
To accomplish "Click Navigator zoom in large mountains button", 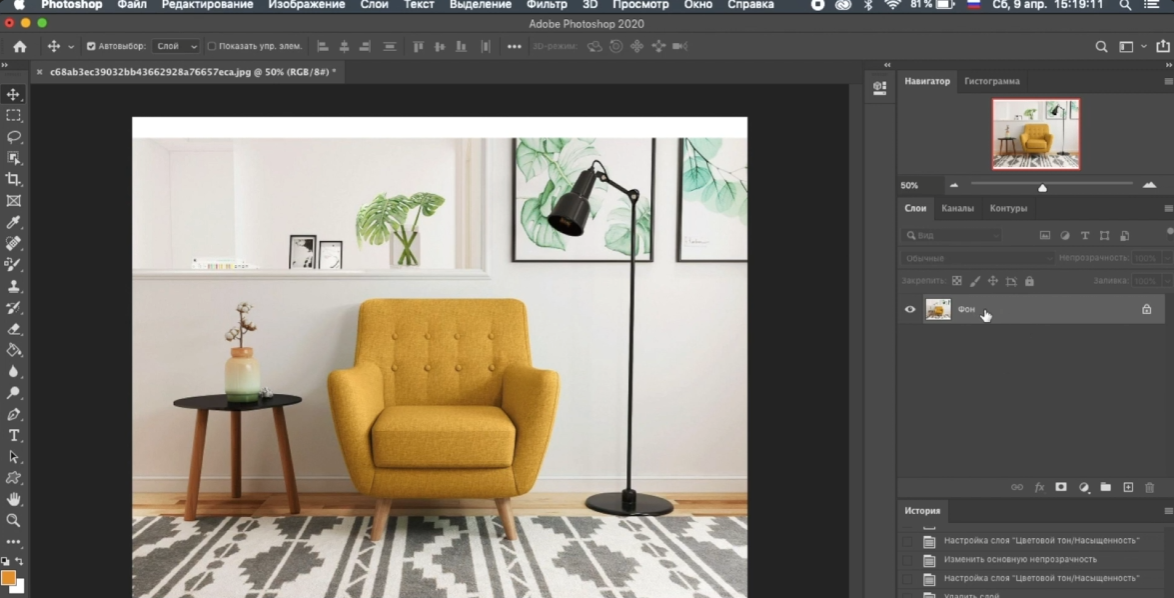I will 1149,185.
